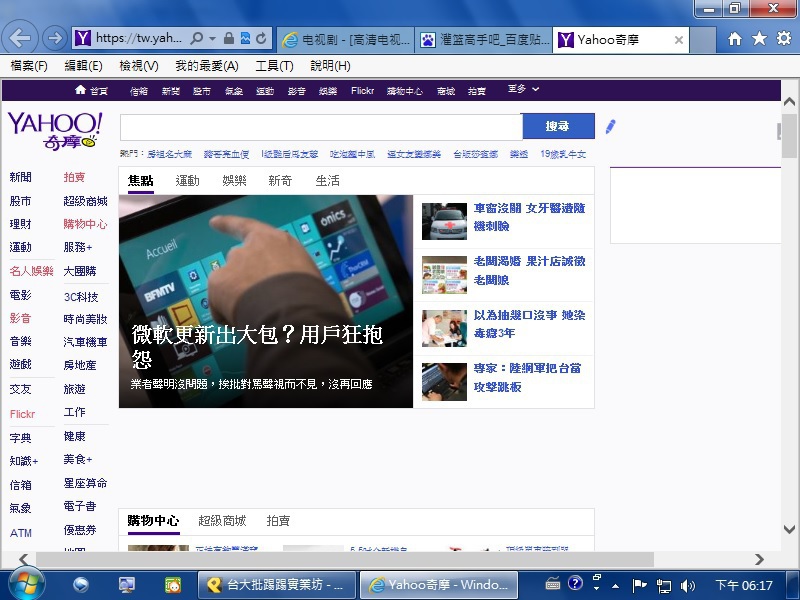Open the browser Home icon
This screenshot has height=600, width=800.
[735, 39]
